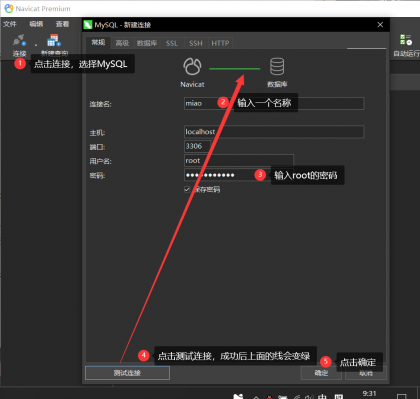The height and width of the screenshot is (399, 420).
Task: Click the QQ penguin icon in system tray
Action: pos(269,397)
